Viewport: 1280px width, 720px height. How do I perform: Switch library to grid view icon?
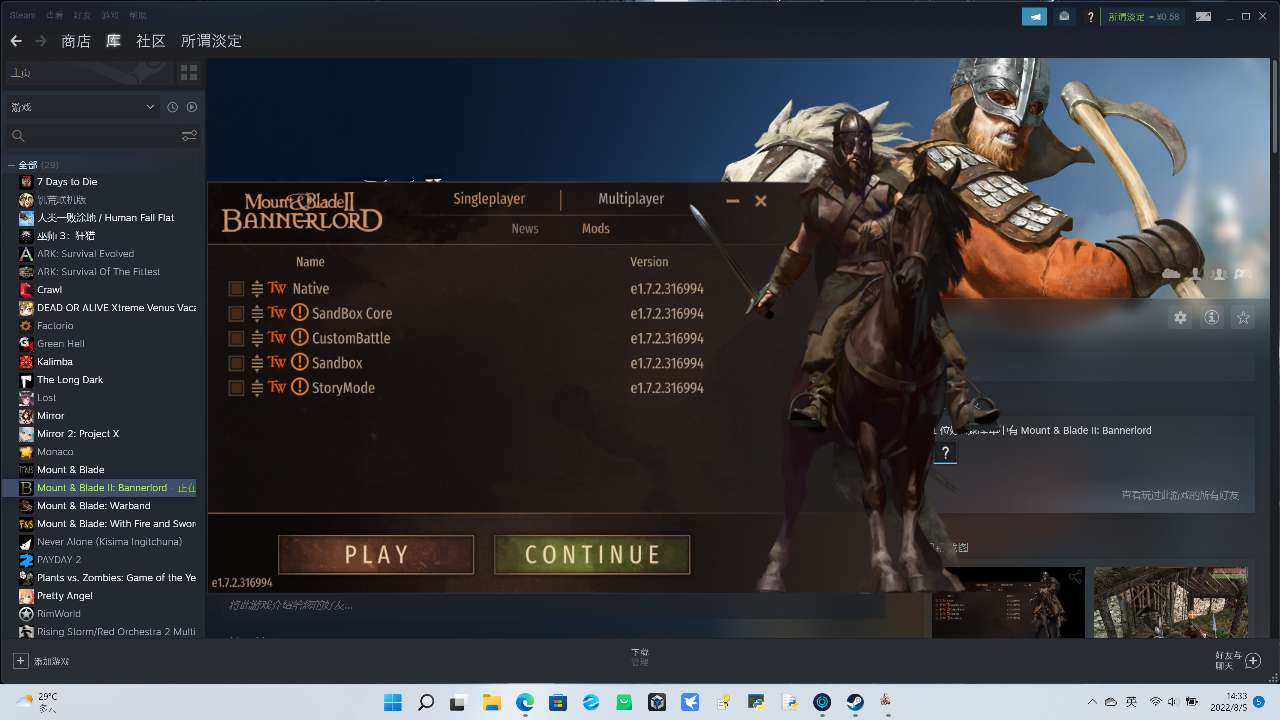pyautogui.click(x=189, y=73)
